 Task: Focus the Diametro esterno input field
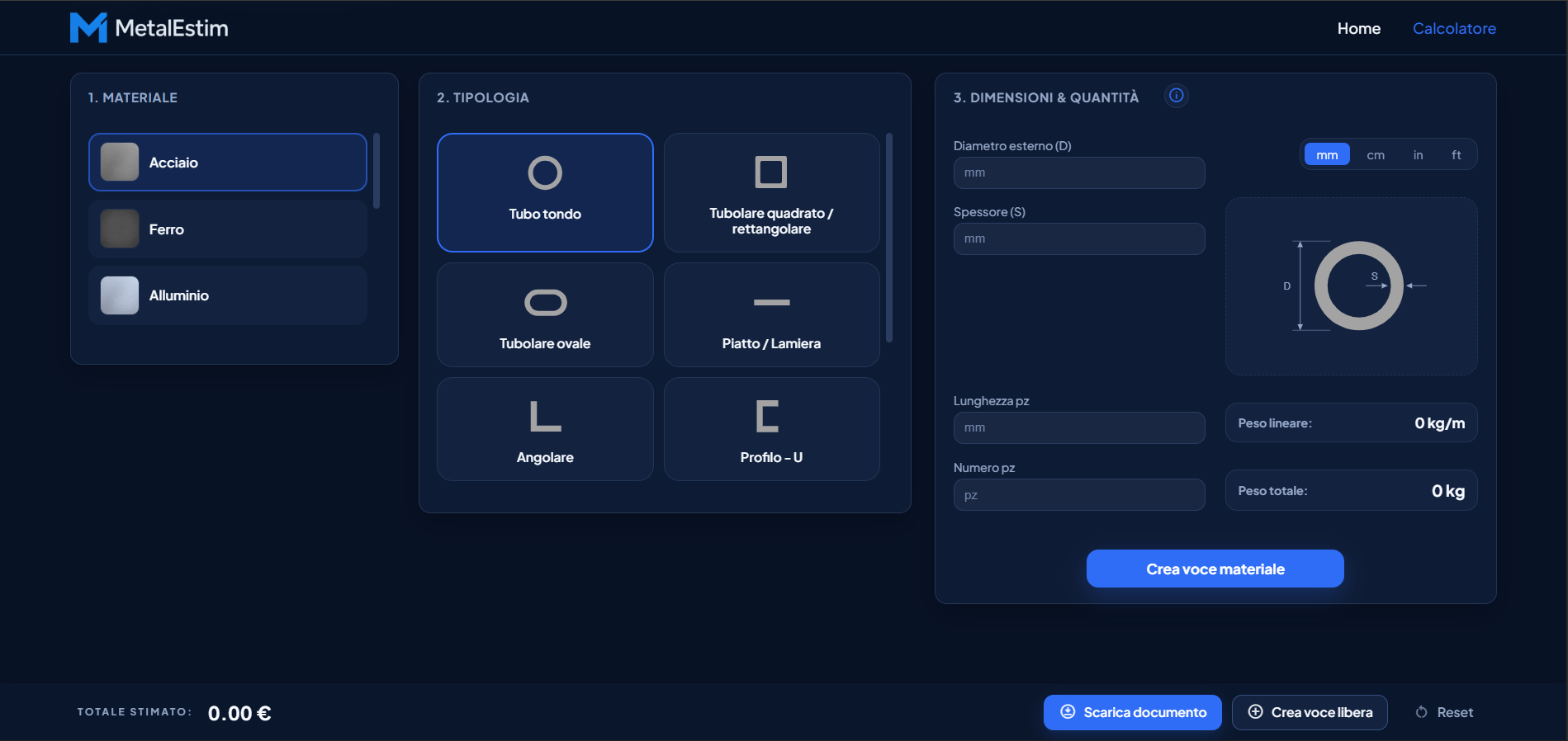point(1078,173)
